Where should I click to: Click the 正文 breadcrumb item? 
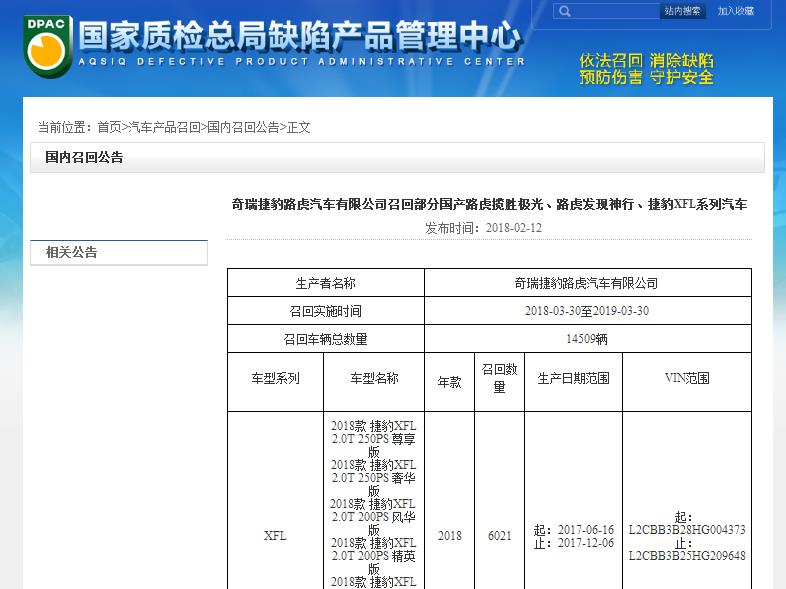coord(299,127)
